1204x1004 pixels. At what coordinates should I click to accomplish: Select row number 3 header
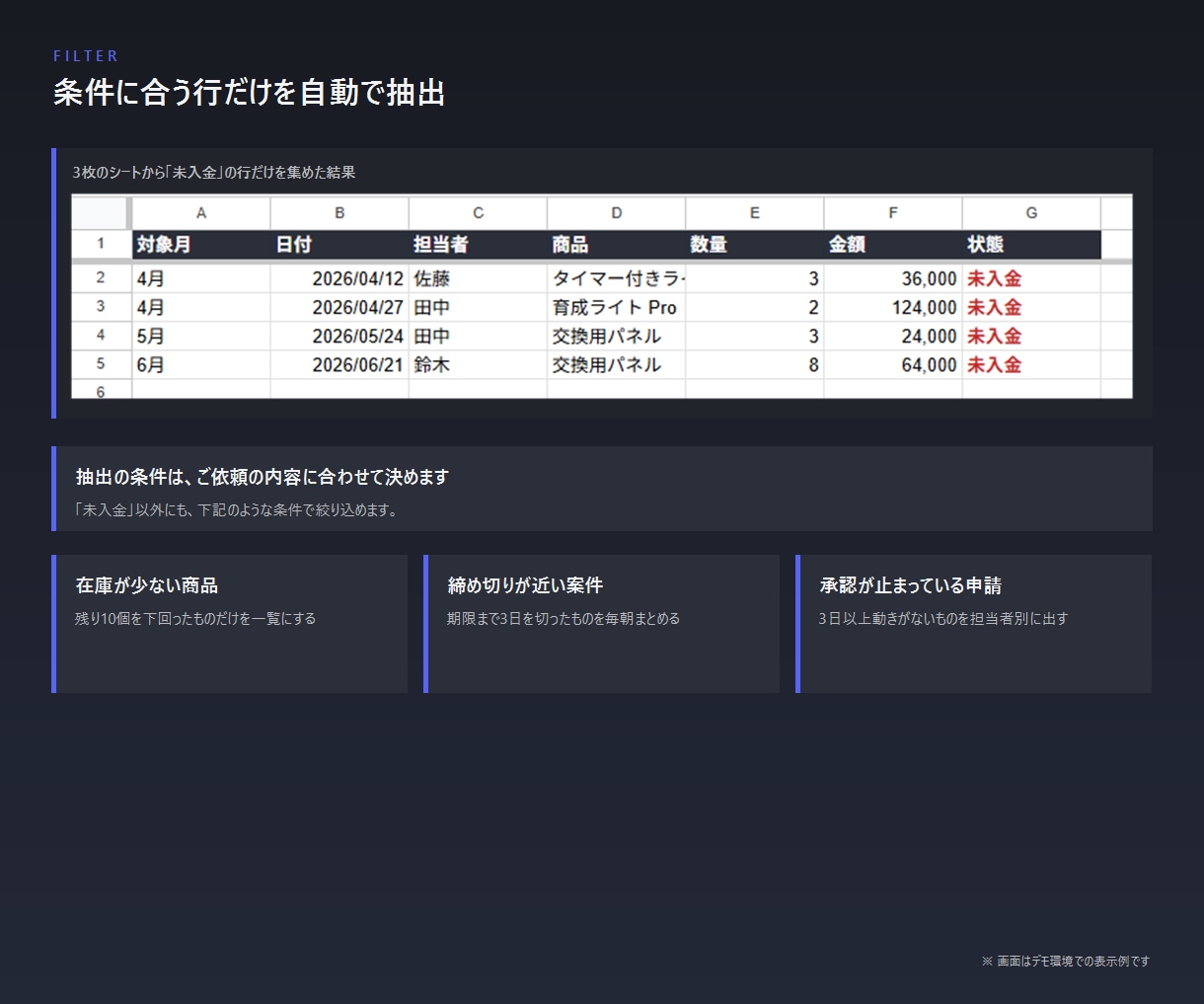[101, 307]
